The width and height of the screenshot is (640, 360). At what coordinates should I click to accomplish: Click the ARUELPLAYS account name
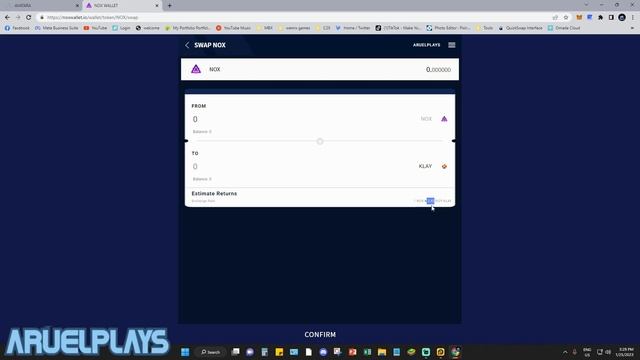[x=427, y=45]
